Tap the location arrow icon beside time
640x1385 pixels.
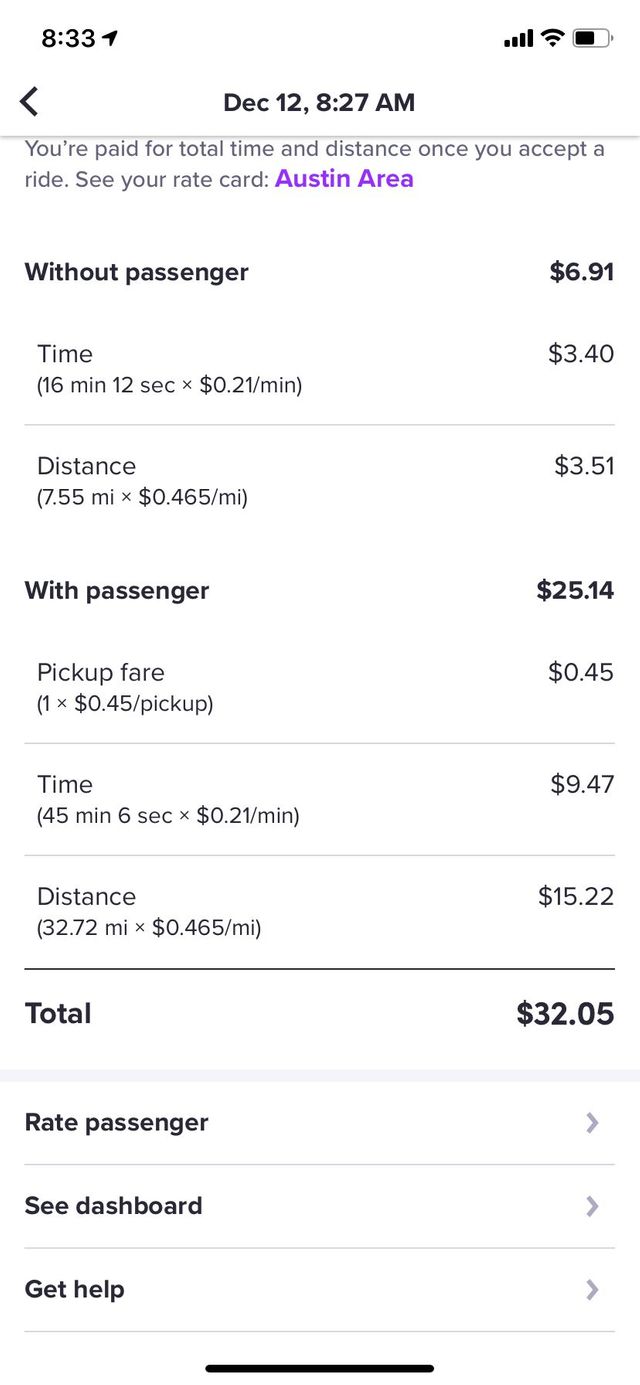[110, 39]
